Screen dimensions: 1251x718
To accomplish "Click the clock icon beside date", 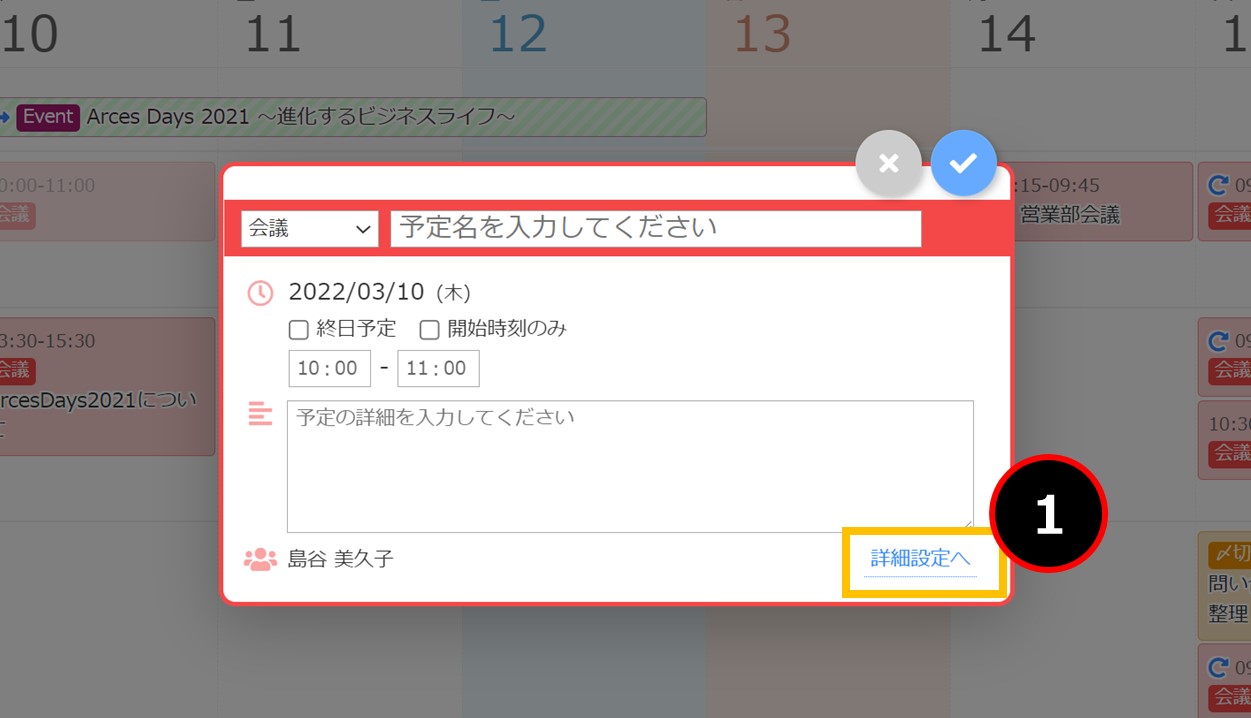I will click(x=260, y=293).
